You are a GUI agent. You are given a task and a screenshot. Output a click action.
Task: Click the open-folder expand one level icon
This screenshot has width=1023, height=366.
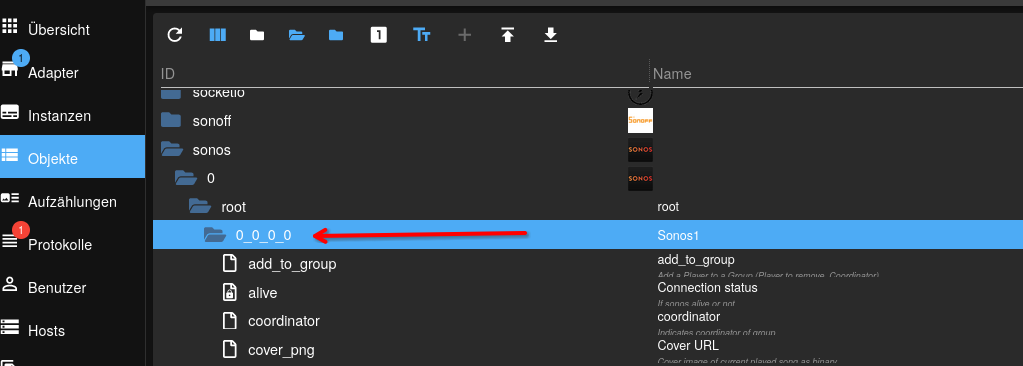297,35
